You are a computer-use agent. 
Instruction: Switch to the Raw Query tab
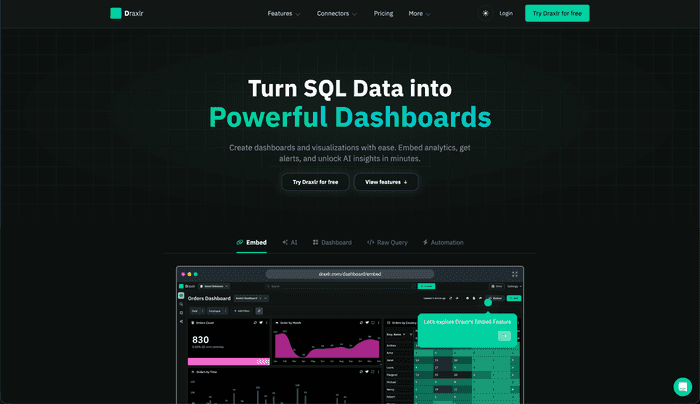[387, 242]
